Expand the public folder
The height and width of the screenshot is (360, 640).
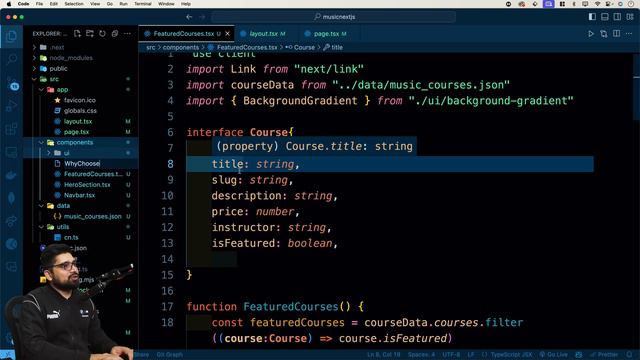[x=35, y=69]
